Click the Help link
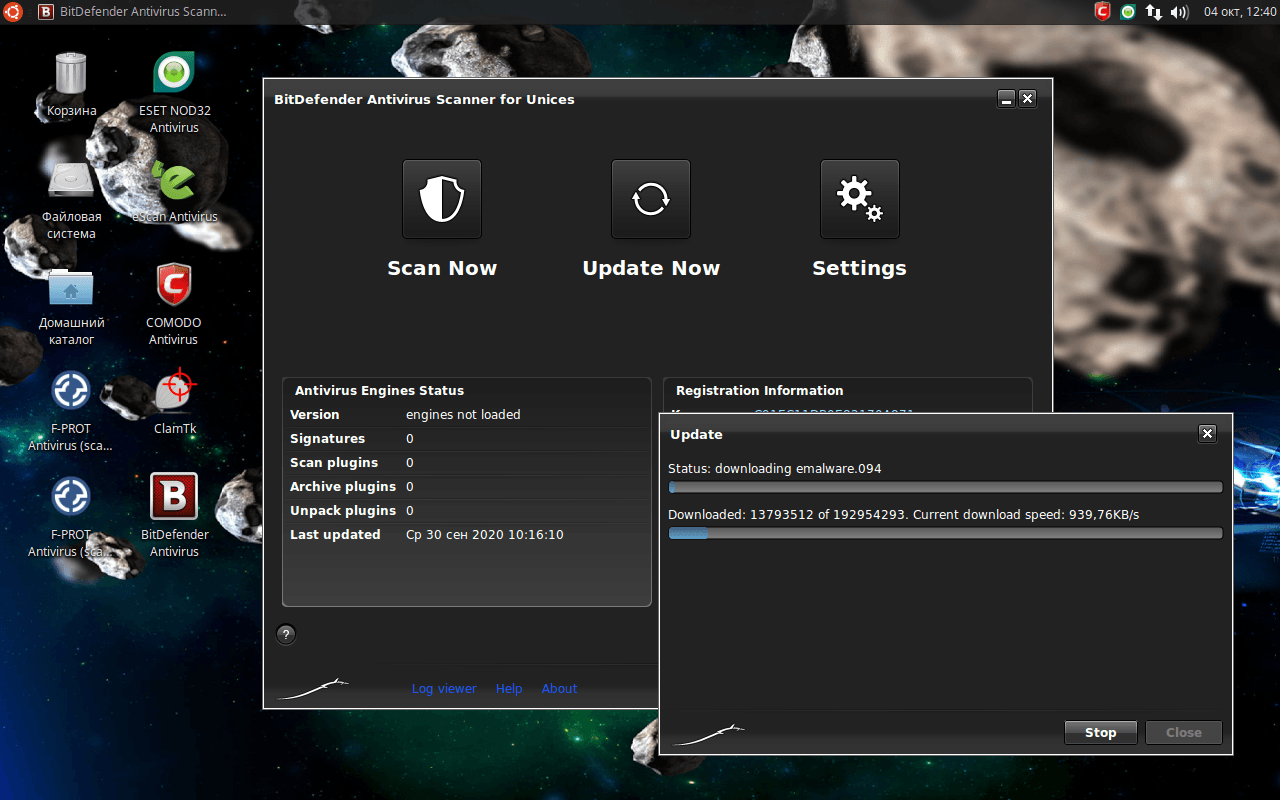The image size is (1280, 800). [509, 688]
